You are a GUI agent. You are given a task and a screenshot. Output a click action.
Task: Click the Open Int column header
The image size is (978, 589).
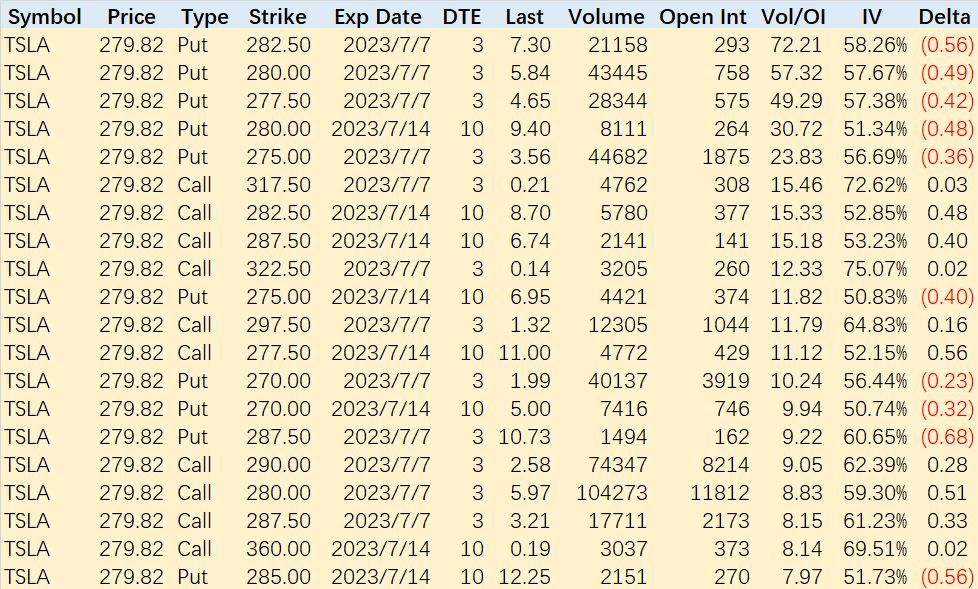pyautogui.click(x=703, y=17)
